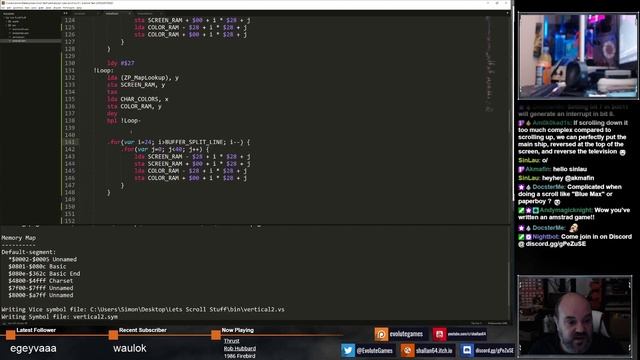Open SinLau's profile from the 'o/' message
Screen dimensions: 640x360
(529, 160)
